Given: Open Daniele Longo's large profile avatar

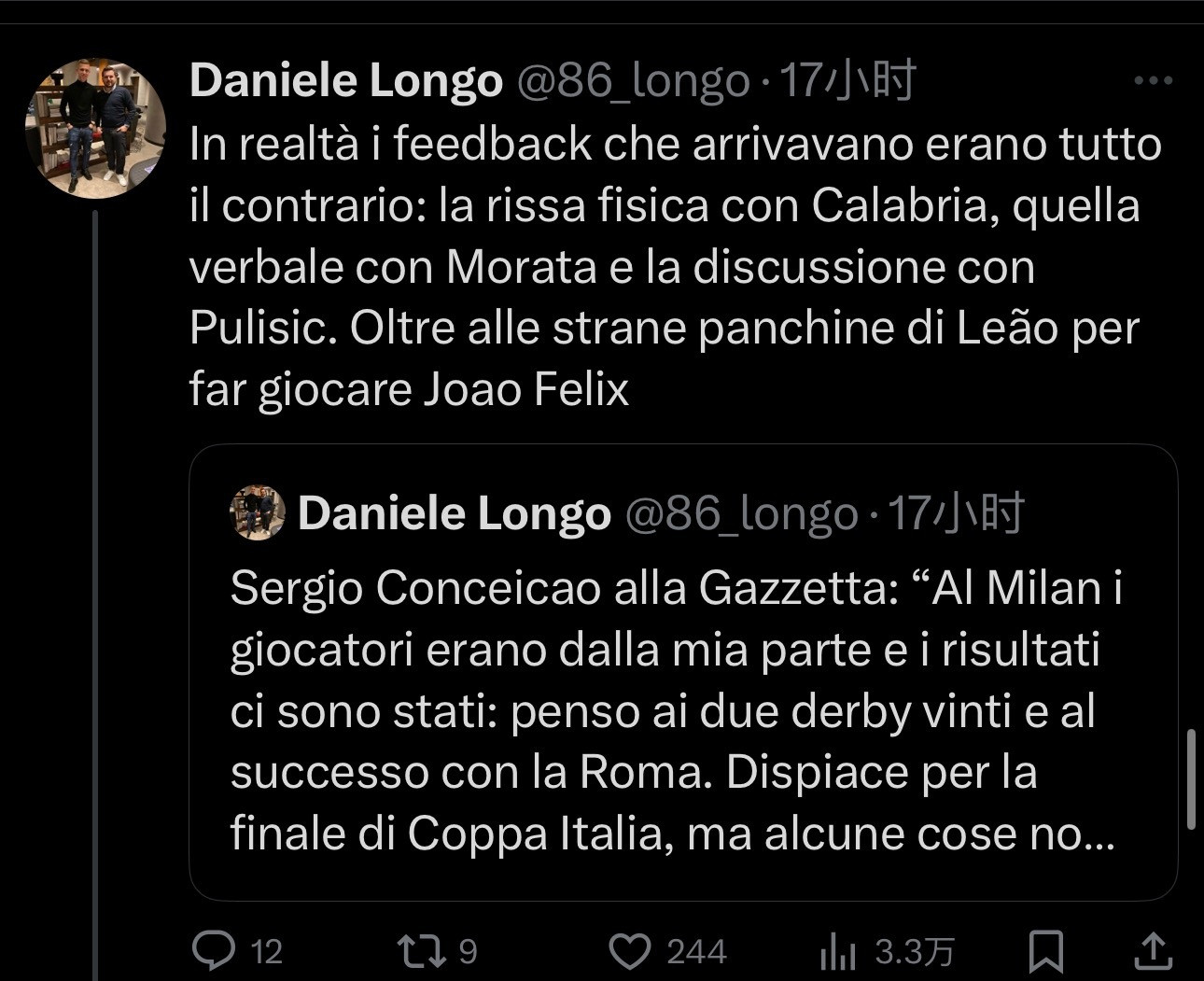Looking at the screenshot, I should [95, 128].
